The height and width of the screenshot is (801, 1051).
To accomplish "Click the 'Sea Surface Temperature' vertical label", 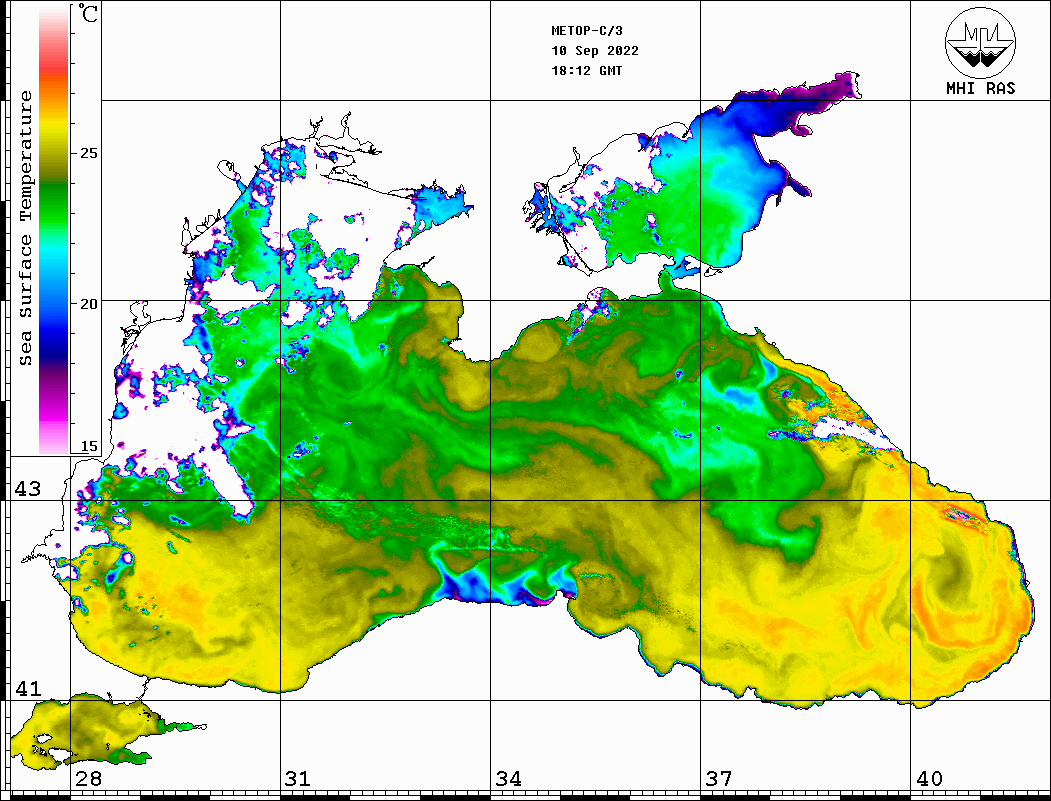I will pyautogui.click(x=25, y=228).
